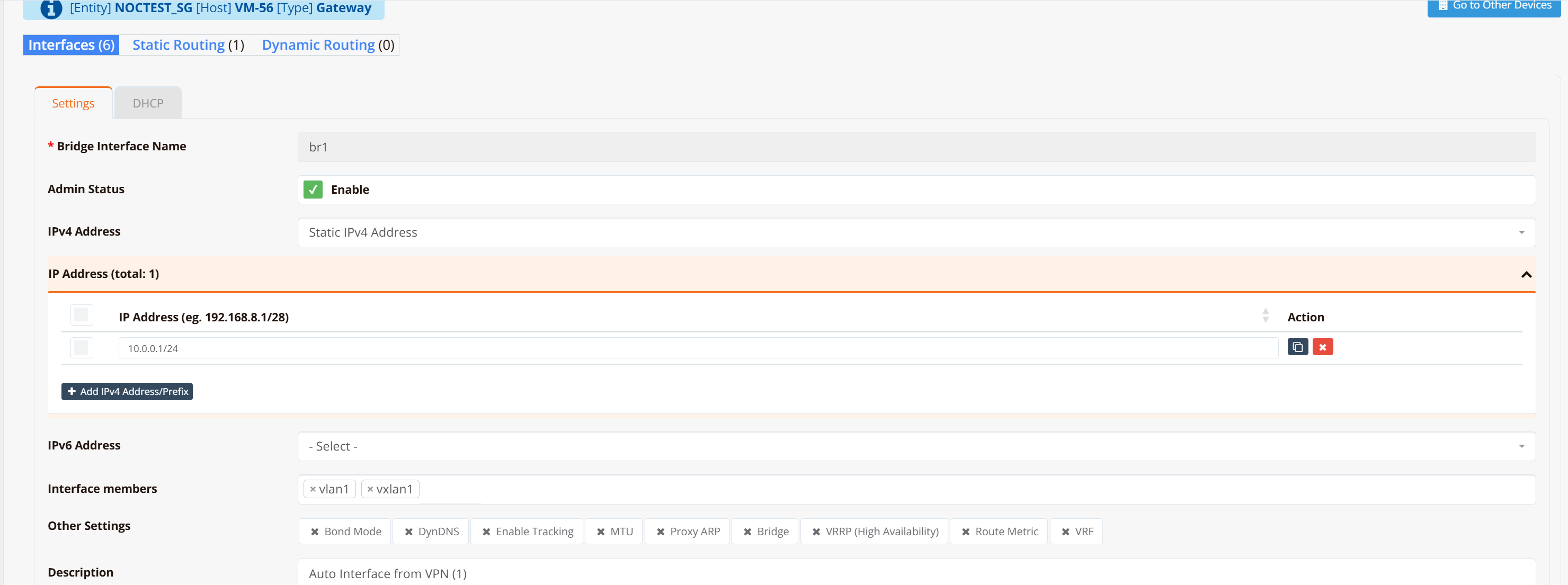Click the sort arrows in IP Address column
The image size is (1568, 585).
pyautogui.click(x=1265, y=315)
